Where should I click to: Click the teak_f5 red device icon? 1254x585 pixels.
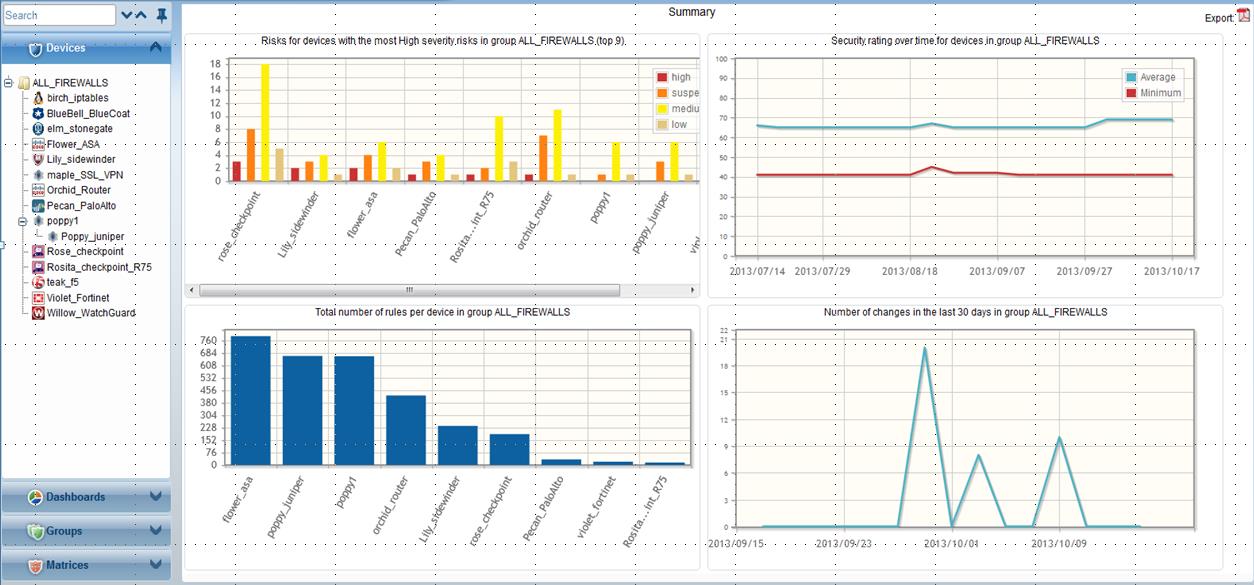(x=38, y=282)
